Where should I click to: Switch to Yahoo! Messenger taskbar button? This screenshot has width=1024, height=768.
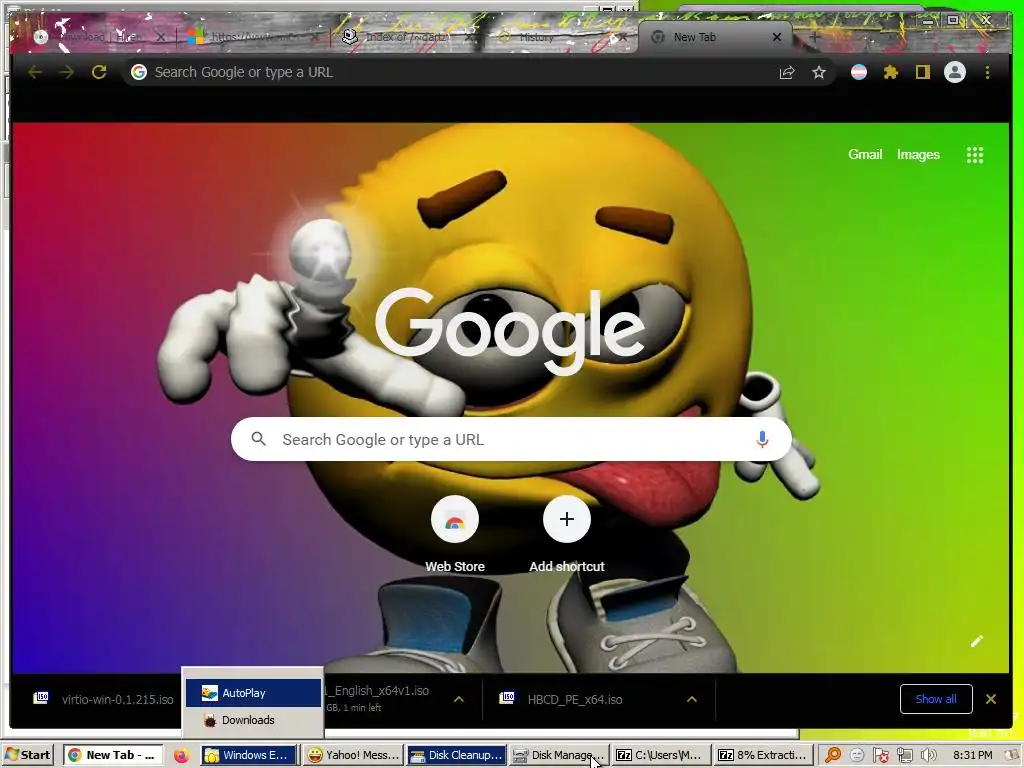coord(353,755)
